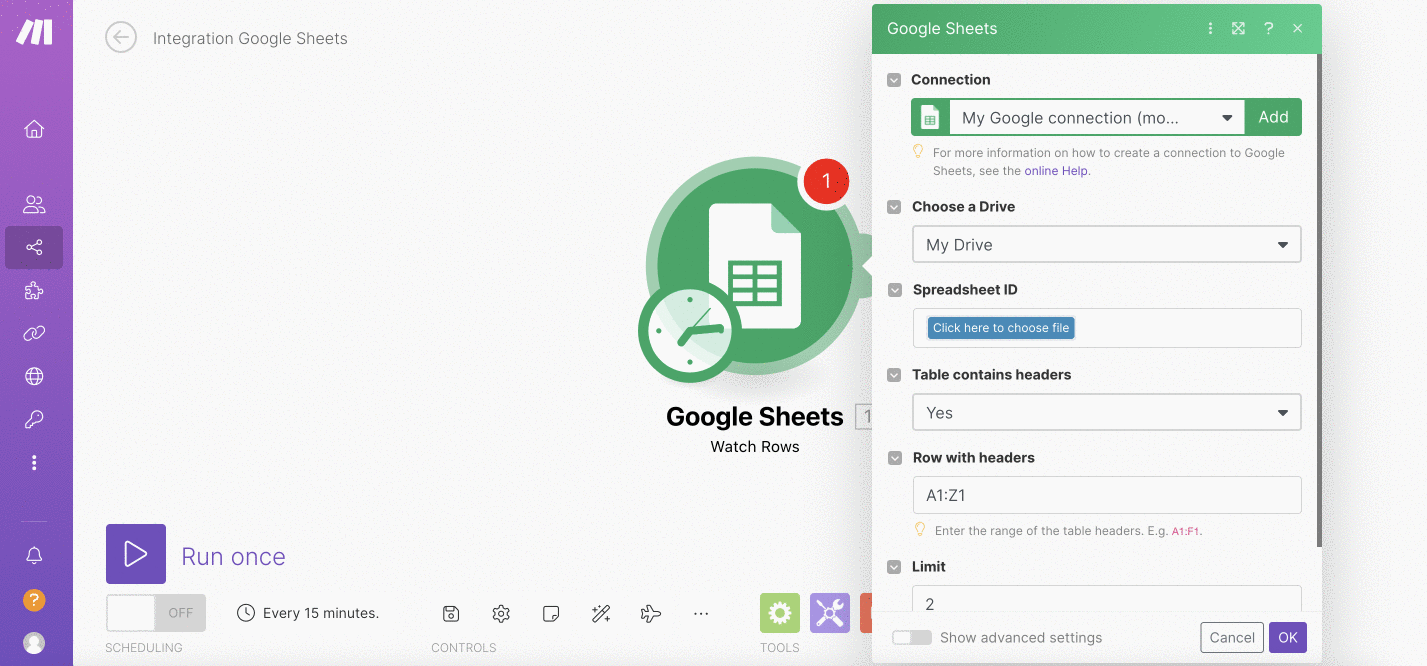This screenshot has height=666, width=1427.
Task: Click the Add connection button
Action: point(1273,117)
